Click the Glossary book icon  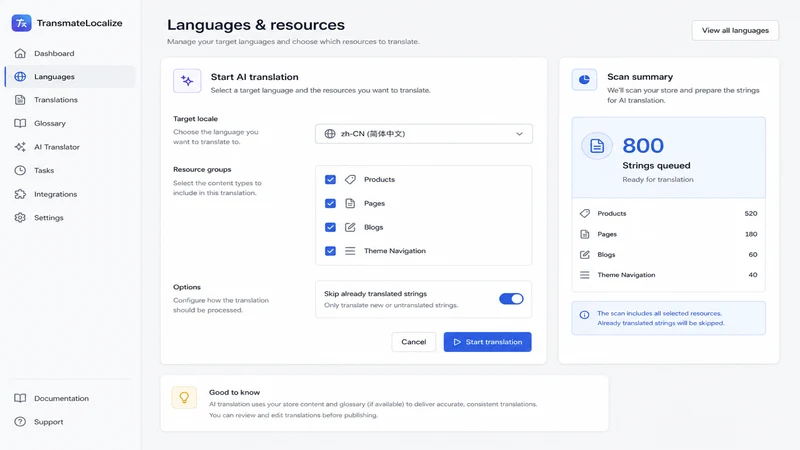(20, 123)
